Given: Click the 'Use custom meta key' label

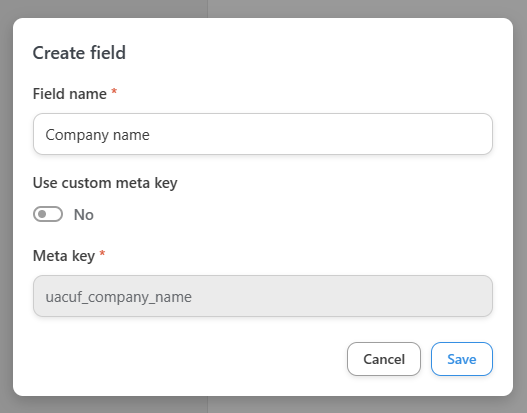Looking at the screenshot, I should click(x=105, y=183).
